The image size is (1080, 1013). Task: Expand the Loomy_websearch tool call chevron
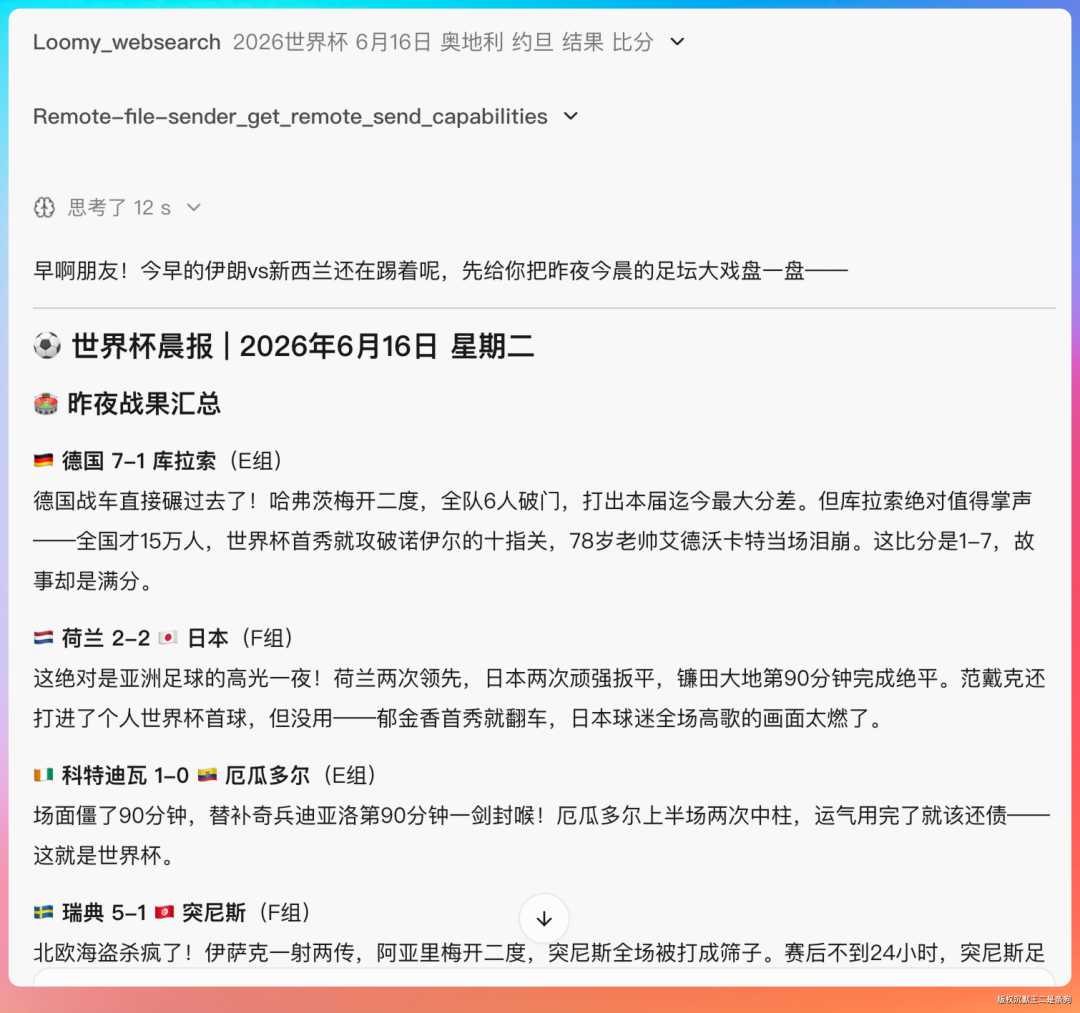tap(677, 42)
